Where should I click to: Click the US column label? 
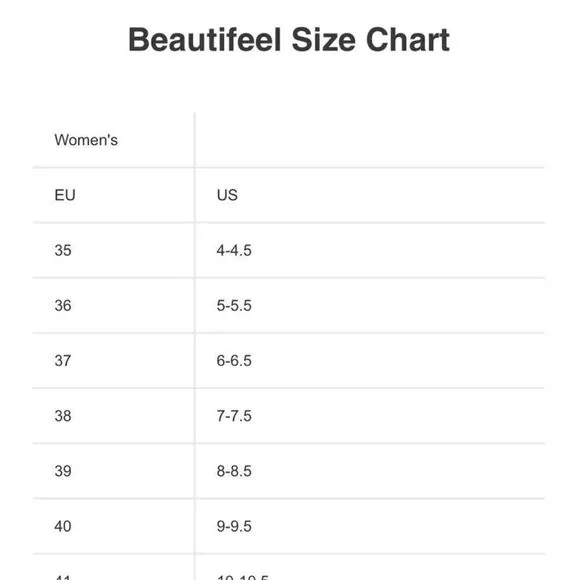[x=227, y=195]
